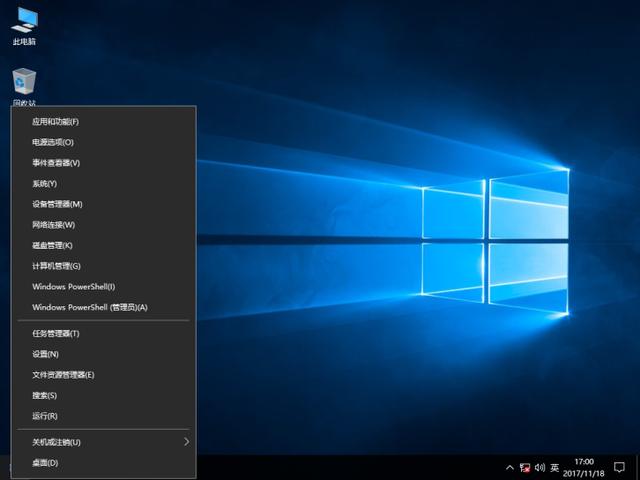Run Windows PowerShell (管理员)(A)

pyautogui.click(x=103, y=307)
